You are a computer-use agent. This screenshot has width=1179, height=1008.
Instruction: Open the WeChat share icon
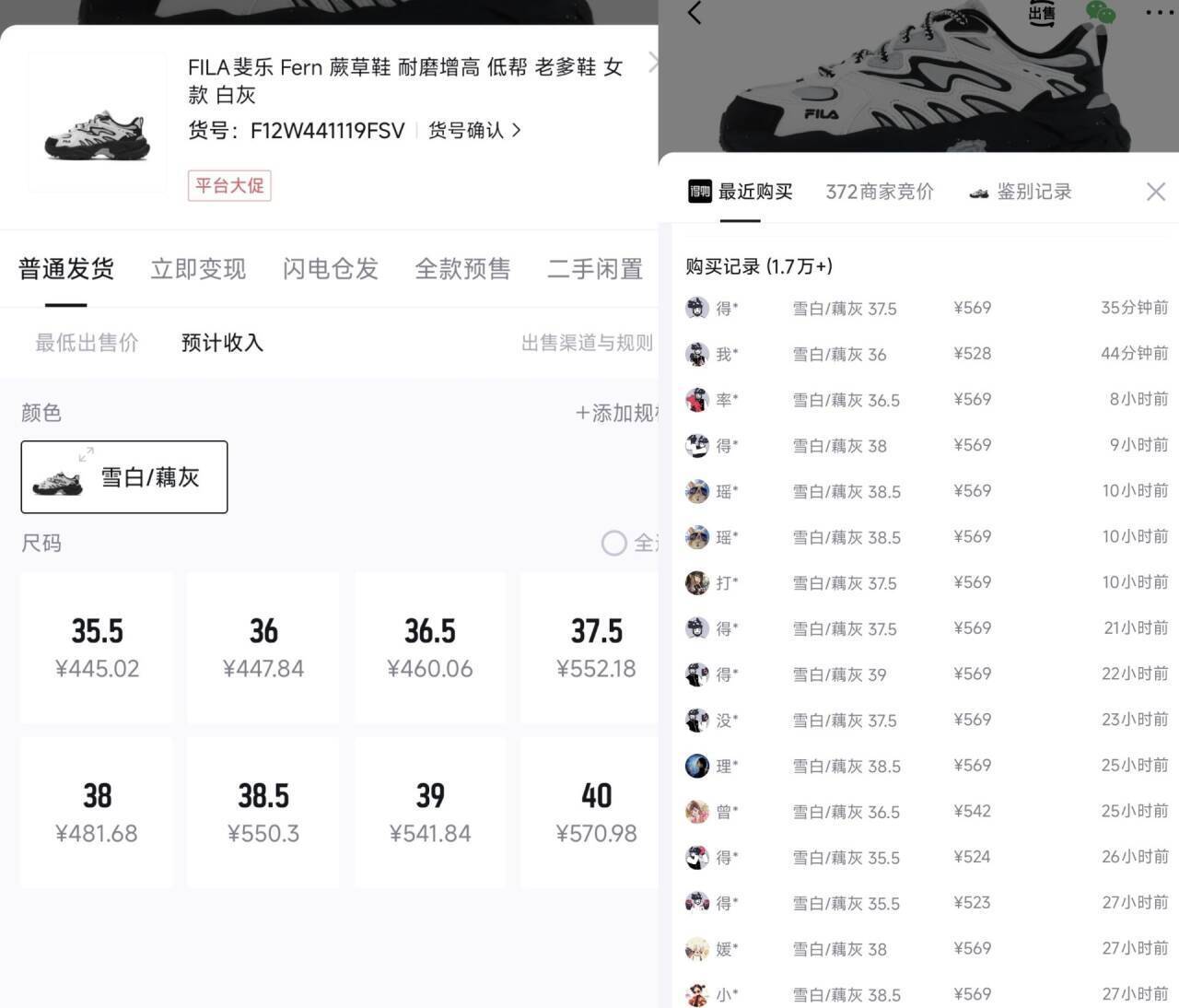point(1101,12)
